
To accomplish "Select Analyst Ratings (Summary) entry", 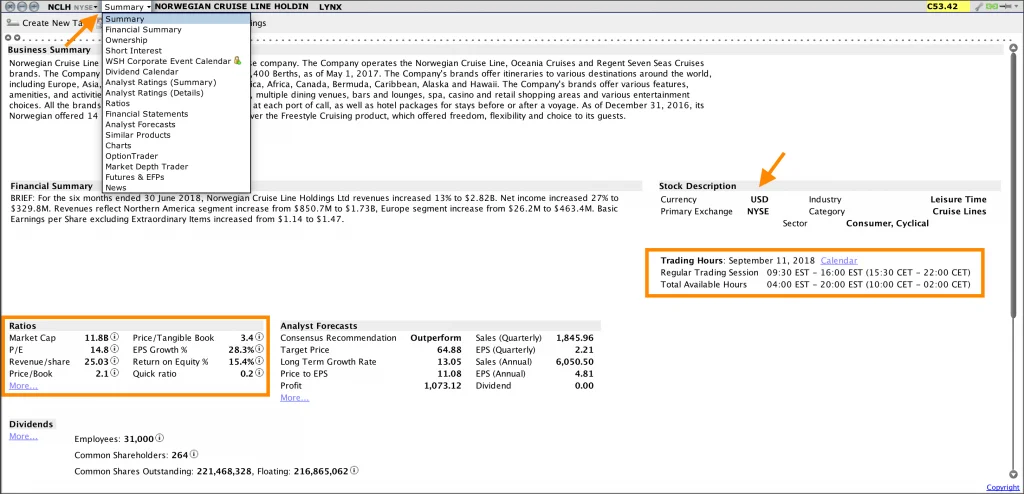I will (176, 82).
